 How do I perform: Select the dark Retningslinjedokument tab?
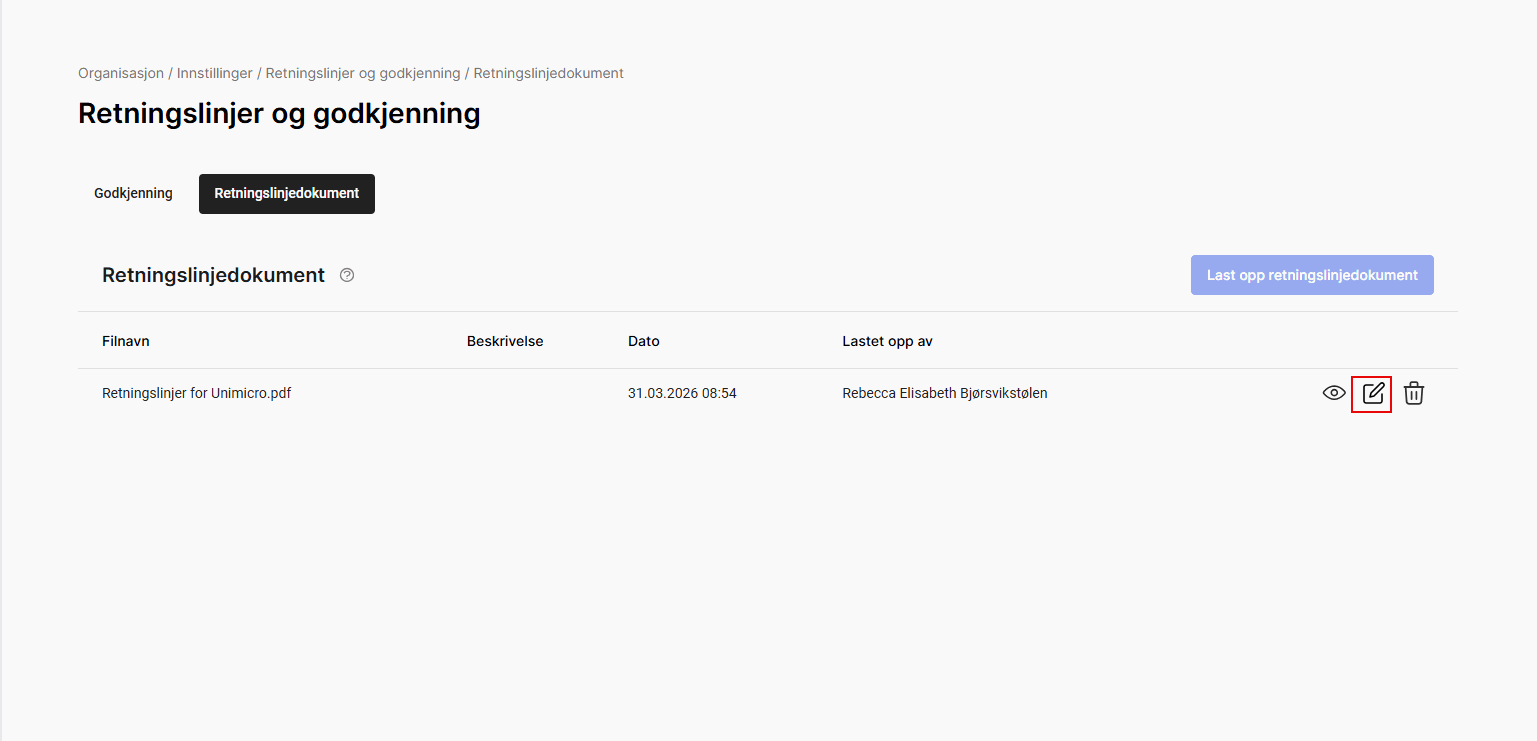click(x=286, y=193)
